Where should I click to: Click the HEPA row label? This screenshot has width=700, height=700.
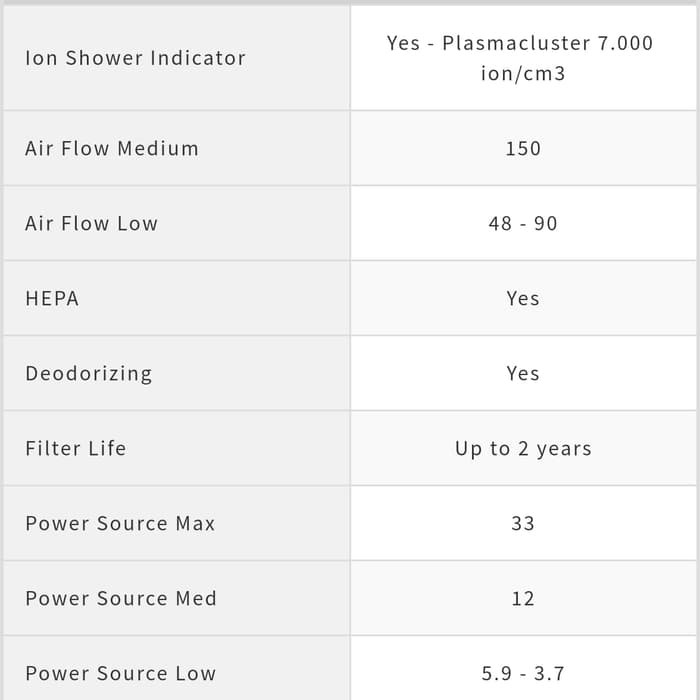(x=52, y=299)
